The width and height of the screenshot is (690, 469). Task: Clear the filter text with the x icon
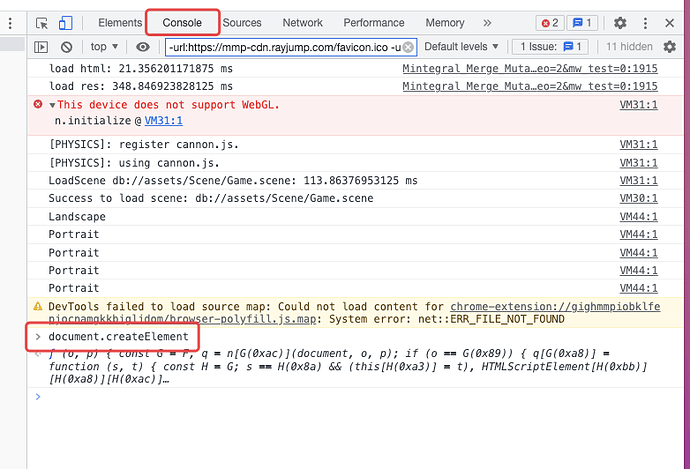(x=408, y=47)
